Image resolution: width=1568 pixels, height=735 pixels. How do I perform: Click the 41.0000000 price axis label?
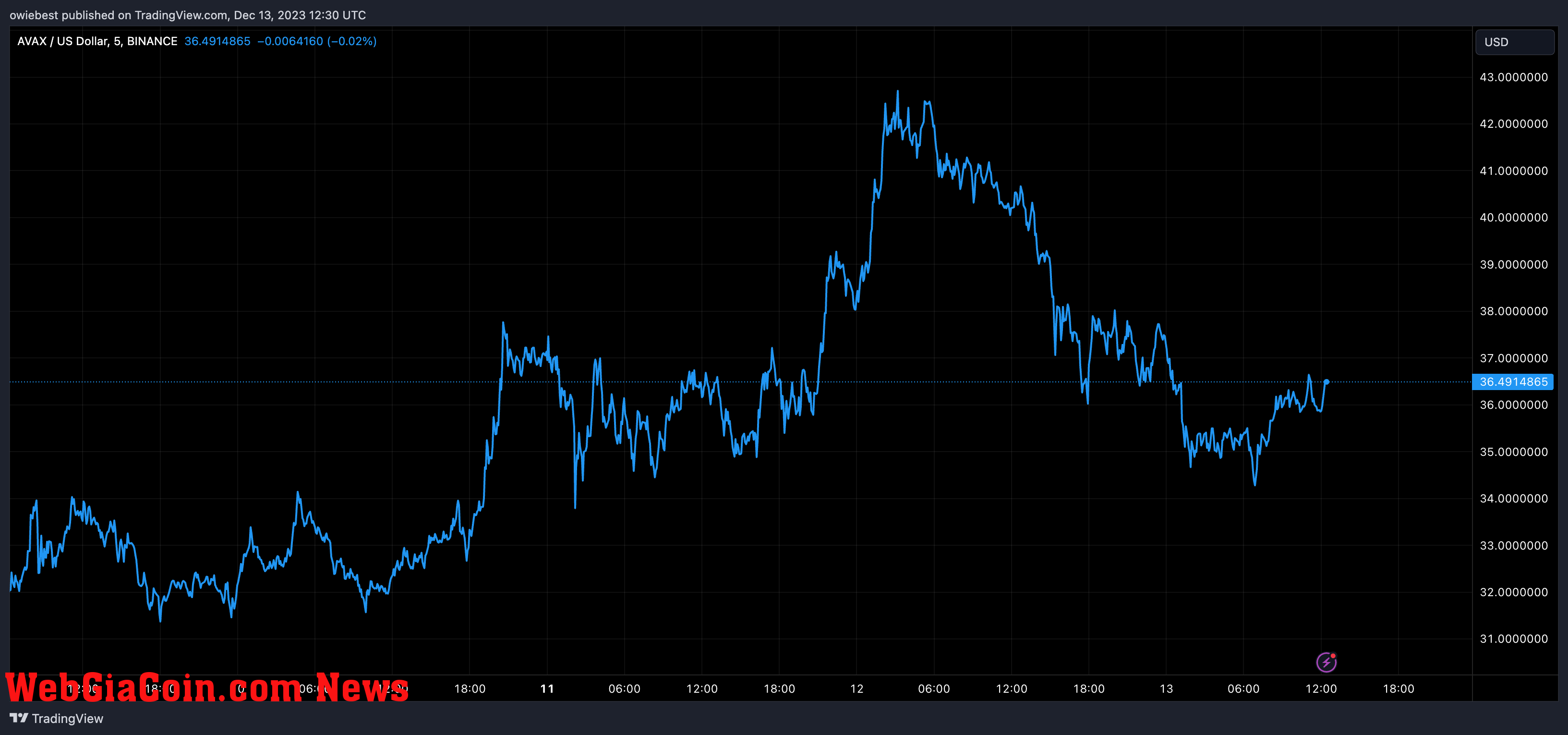click(1513, 171)
